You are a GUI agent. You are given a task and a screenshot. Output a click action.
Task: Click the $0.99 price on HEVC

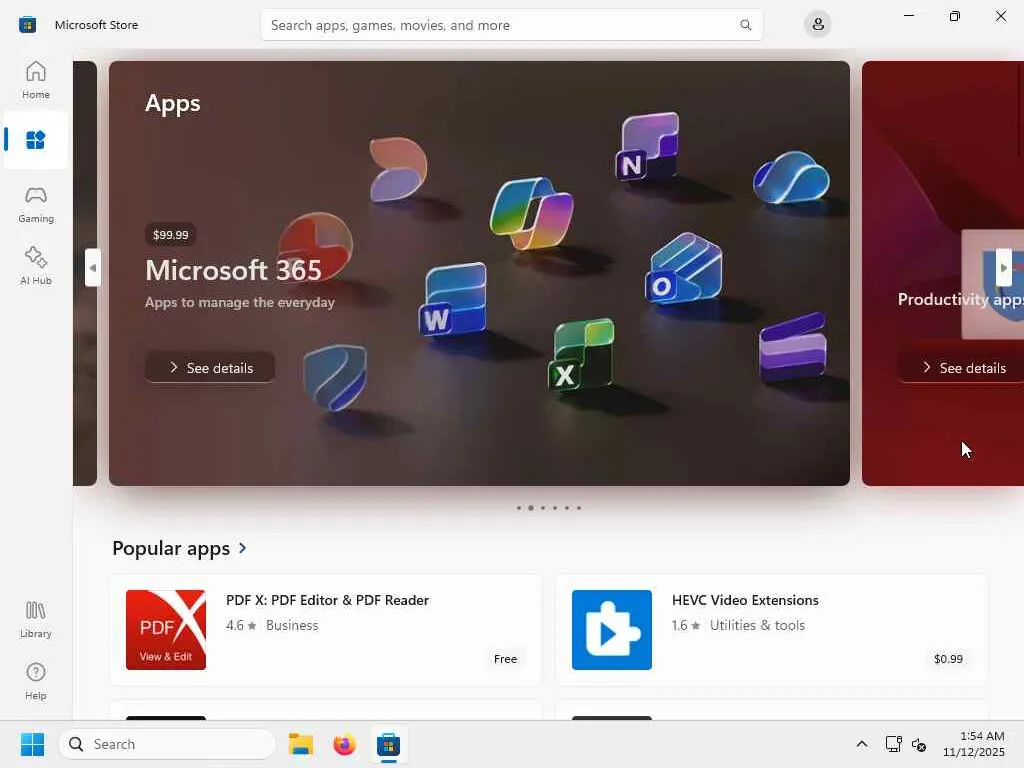click(948, 659)
